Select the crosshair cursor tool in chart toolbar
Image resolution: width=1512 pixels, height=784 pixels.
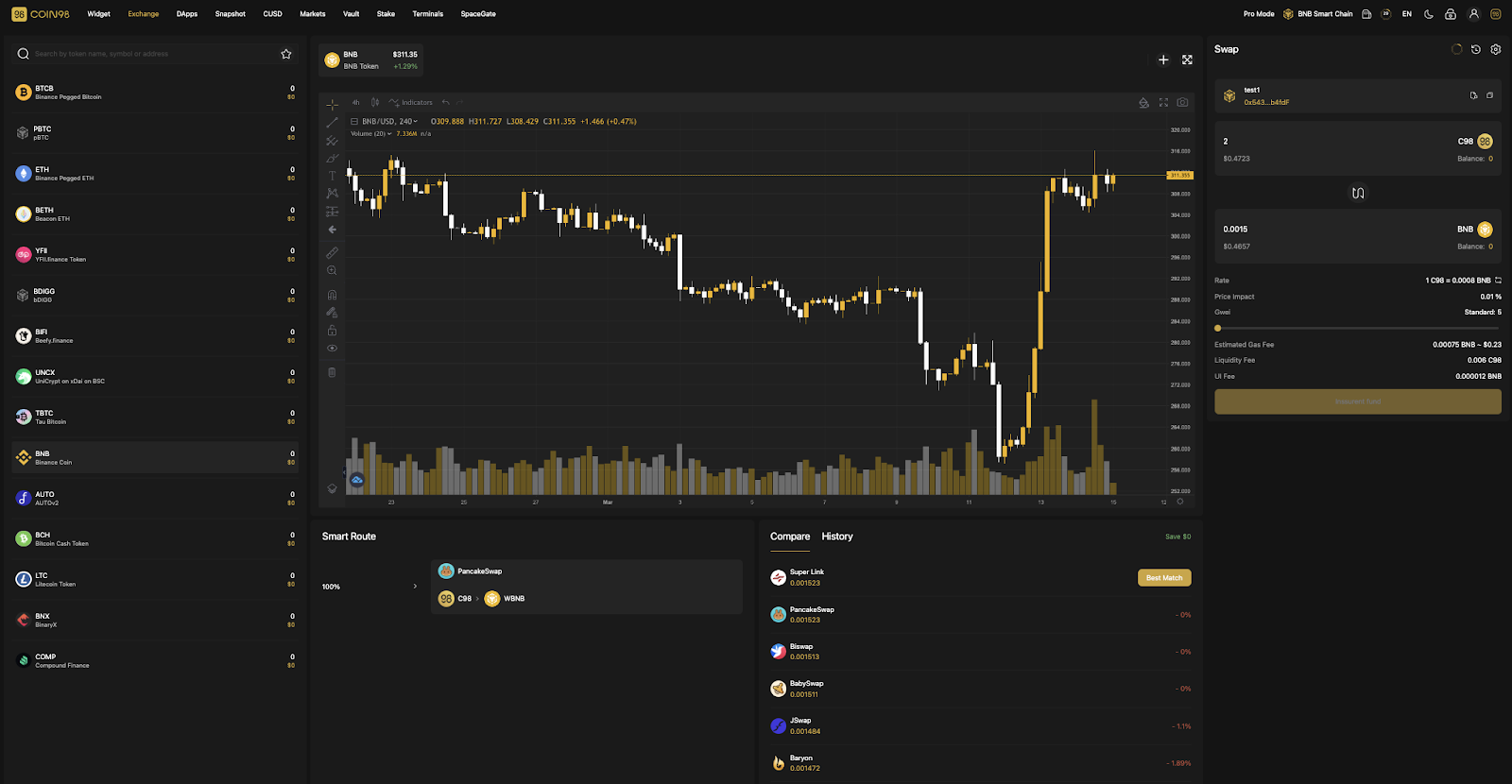[332, 104]
